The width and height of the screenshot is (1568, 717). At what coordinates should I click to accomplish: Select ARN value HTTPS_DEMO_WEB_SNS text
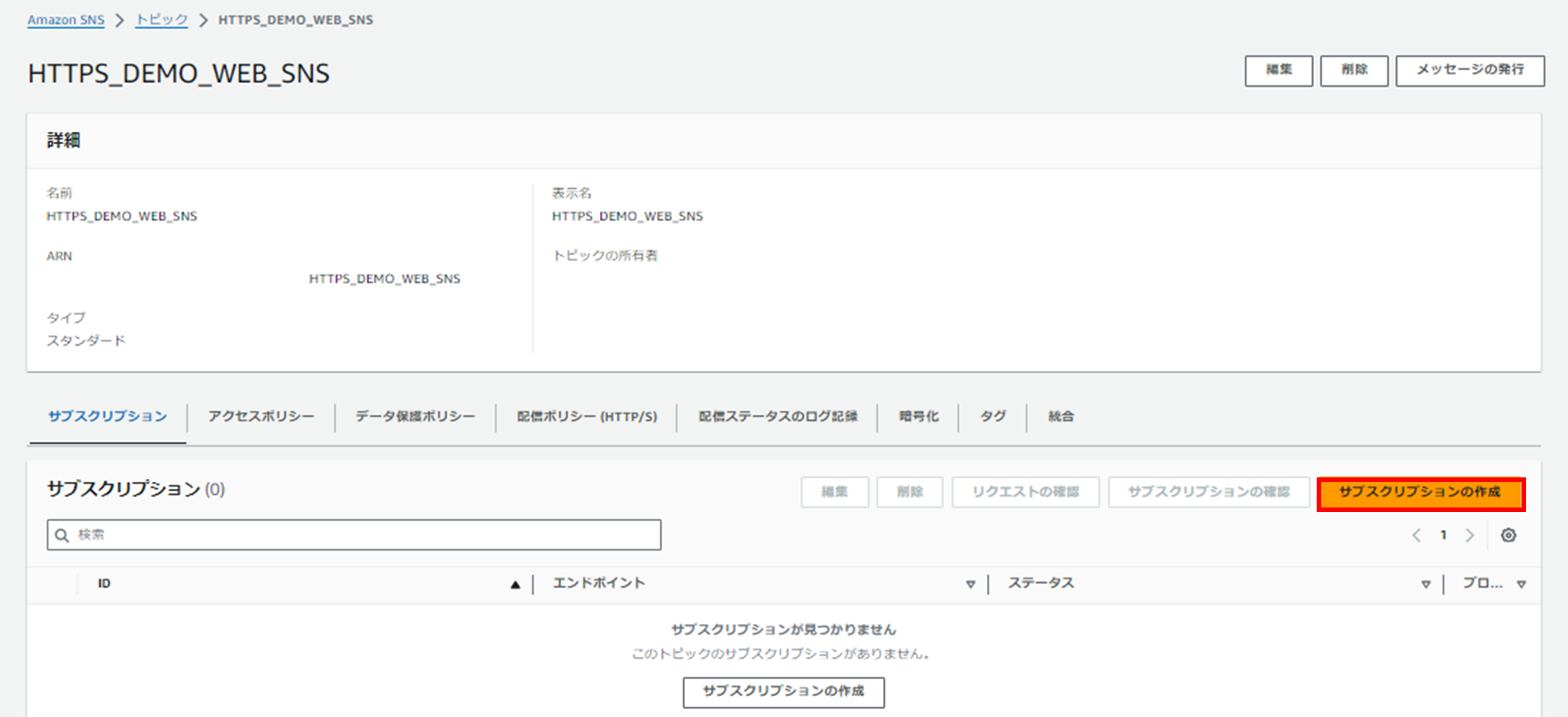click(x=384, y=279)
